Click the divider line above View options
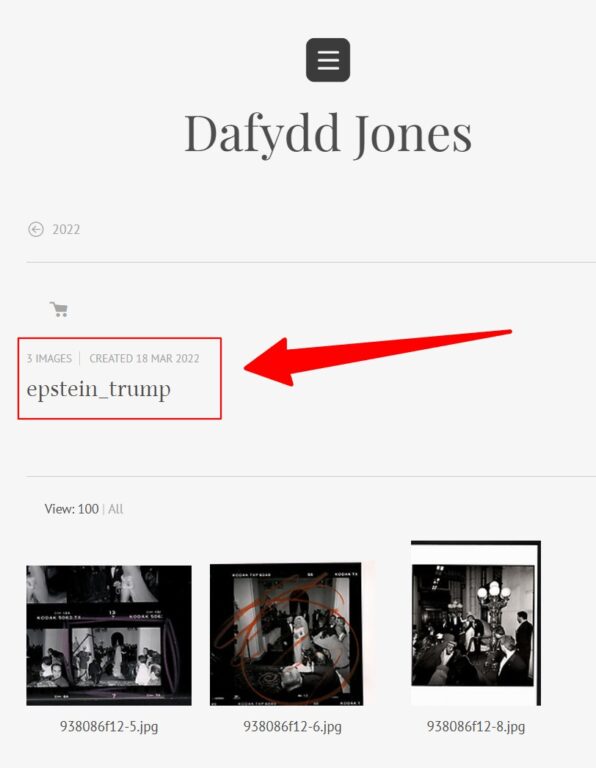 311,476
